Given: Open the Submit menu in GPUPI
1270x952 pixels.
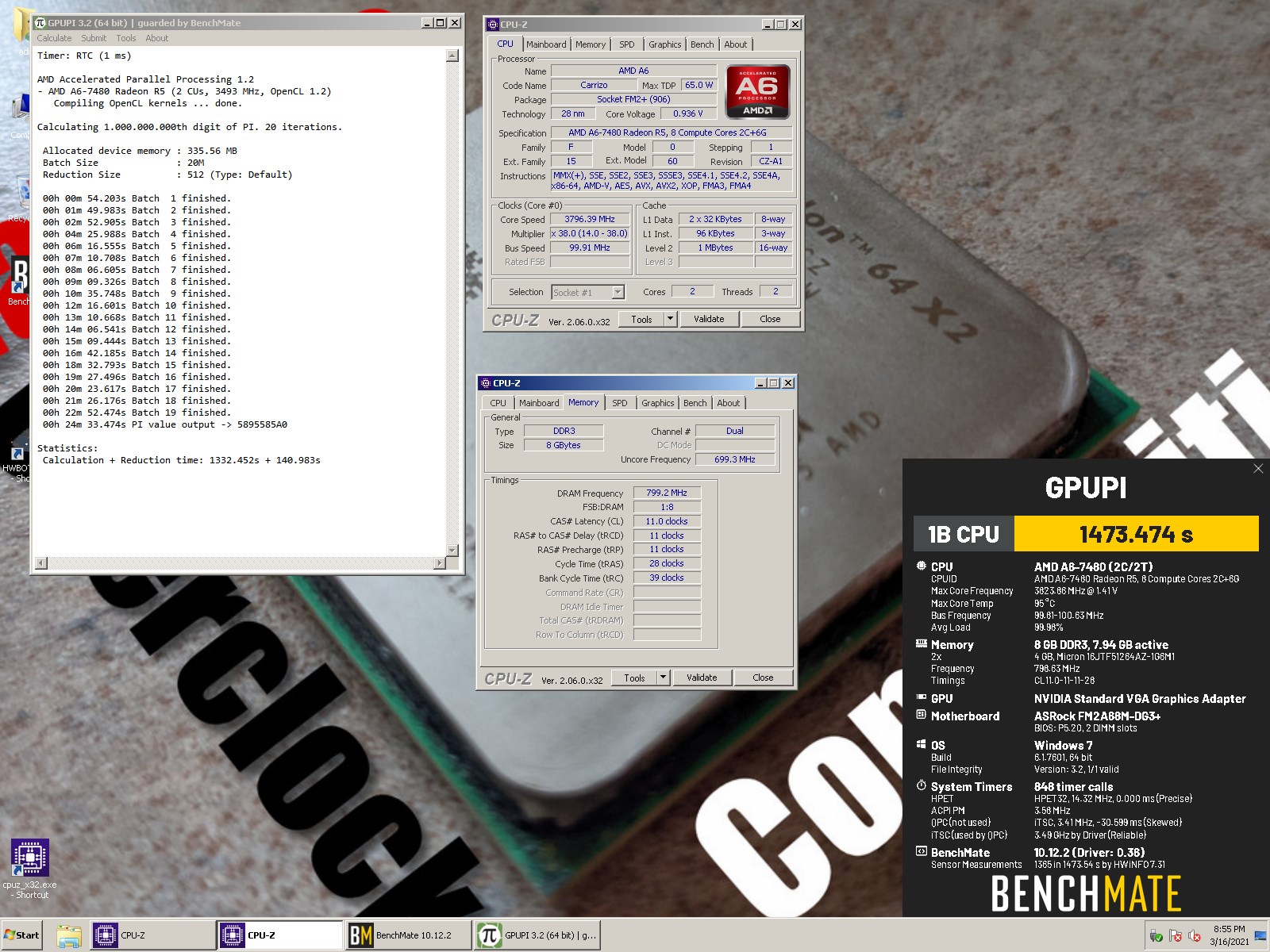Looking at the screenshot, I should [x=94, y=38].
